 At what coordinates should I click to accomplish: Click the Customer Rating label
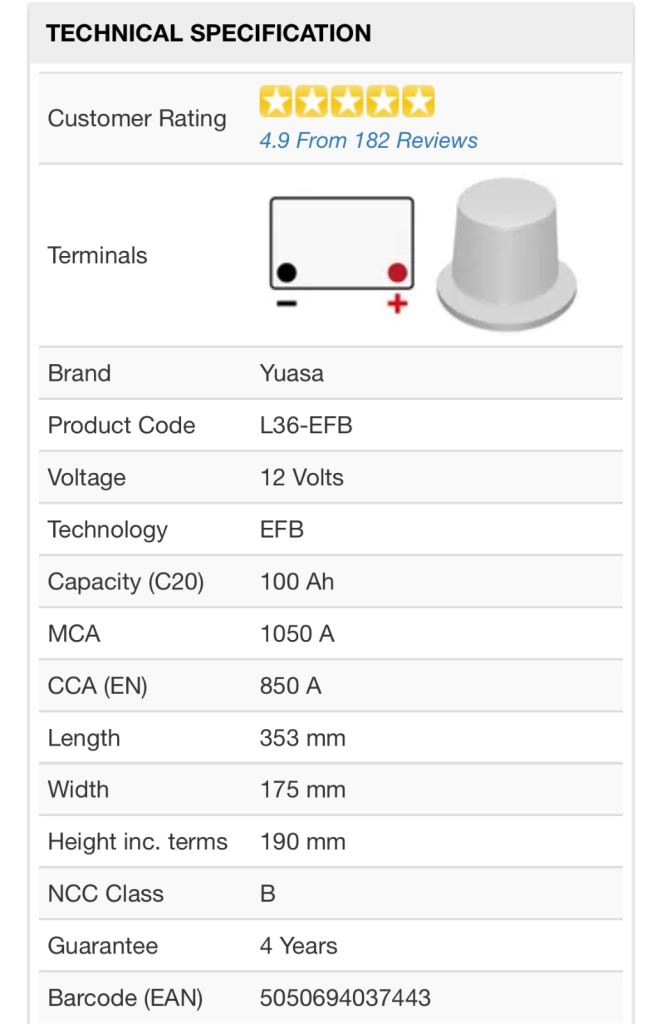point(137,119)
